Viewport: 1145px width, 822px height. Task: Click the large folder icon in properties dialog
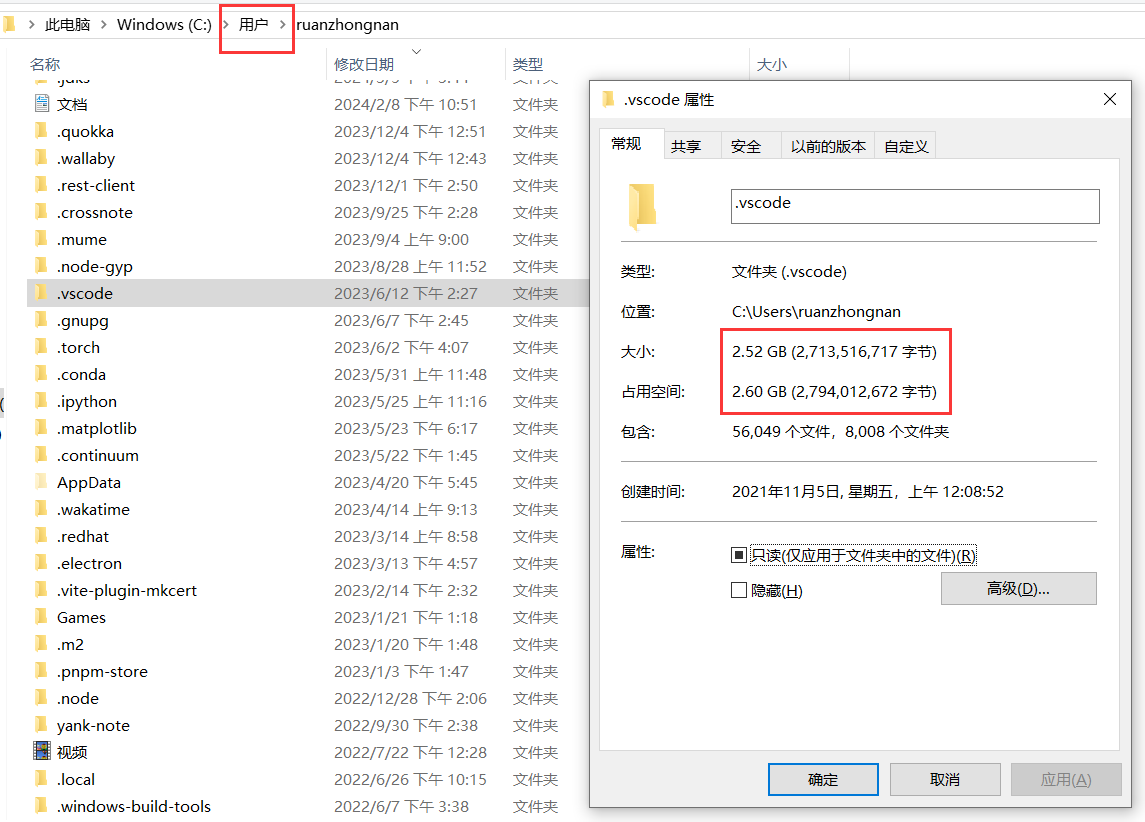click(642, 207)
